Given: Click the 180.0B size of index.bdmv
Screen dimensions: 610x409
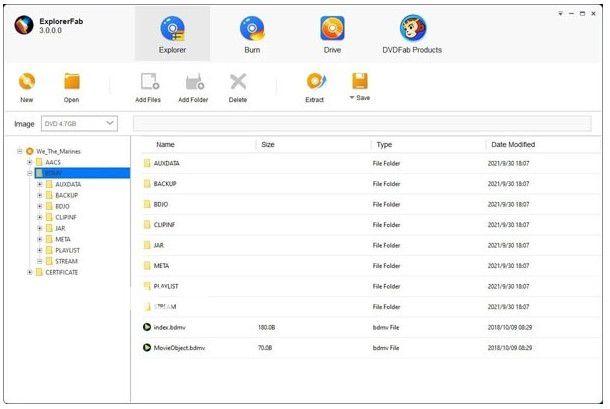Looking at the screenshot, I should click(x=266, y=327).
